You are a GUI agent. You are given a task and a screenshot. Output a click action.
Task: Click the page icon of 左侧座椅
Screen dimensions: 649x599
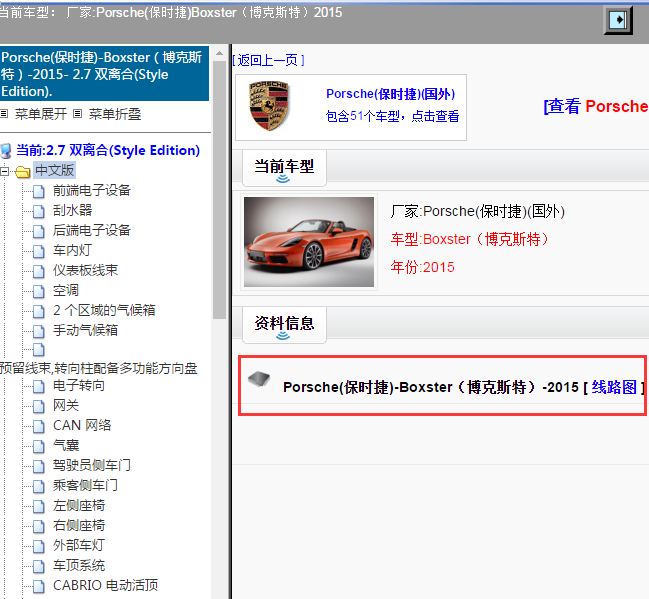pyautogui.click(x=38, y=506)
